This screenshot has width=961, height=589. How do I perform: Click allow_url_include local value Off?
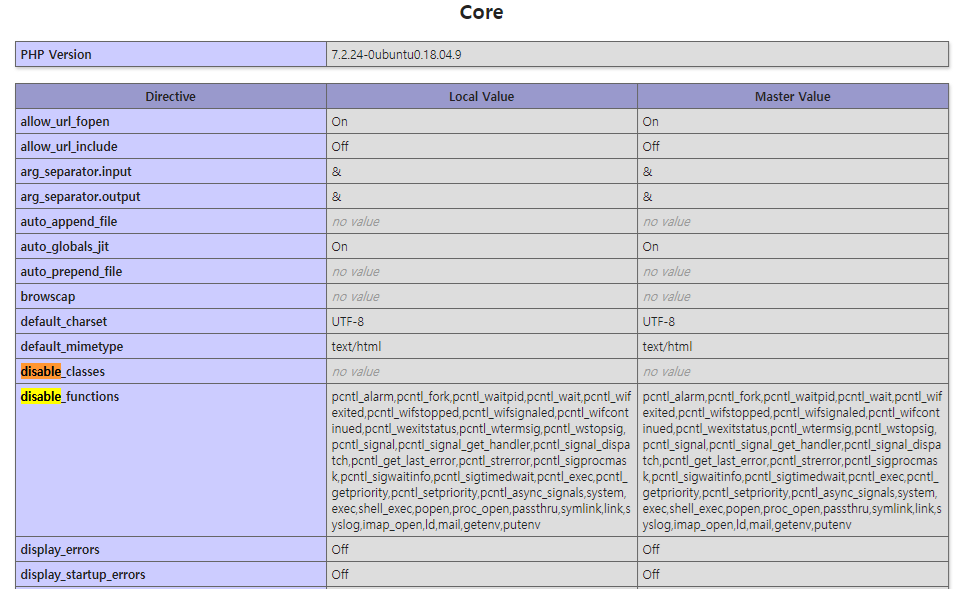point(340,146)
